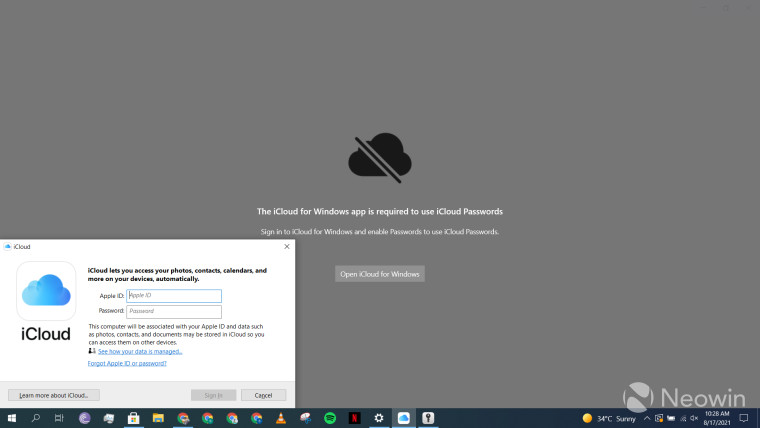Open Snipping tool icon in the taskbar

305,418
